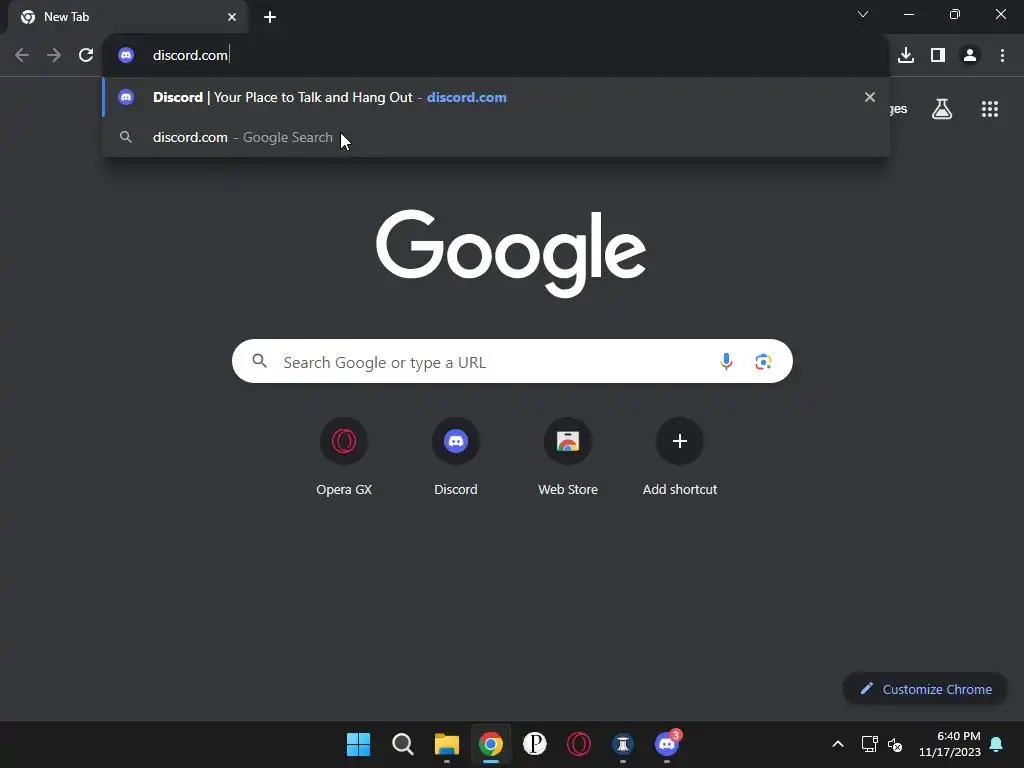Expand the tab search chevron
This screenshot has width=1024, height=768.
pyautogui.click(x=863, y=14)
